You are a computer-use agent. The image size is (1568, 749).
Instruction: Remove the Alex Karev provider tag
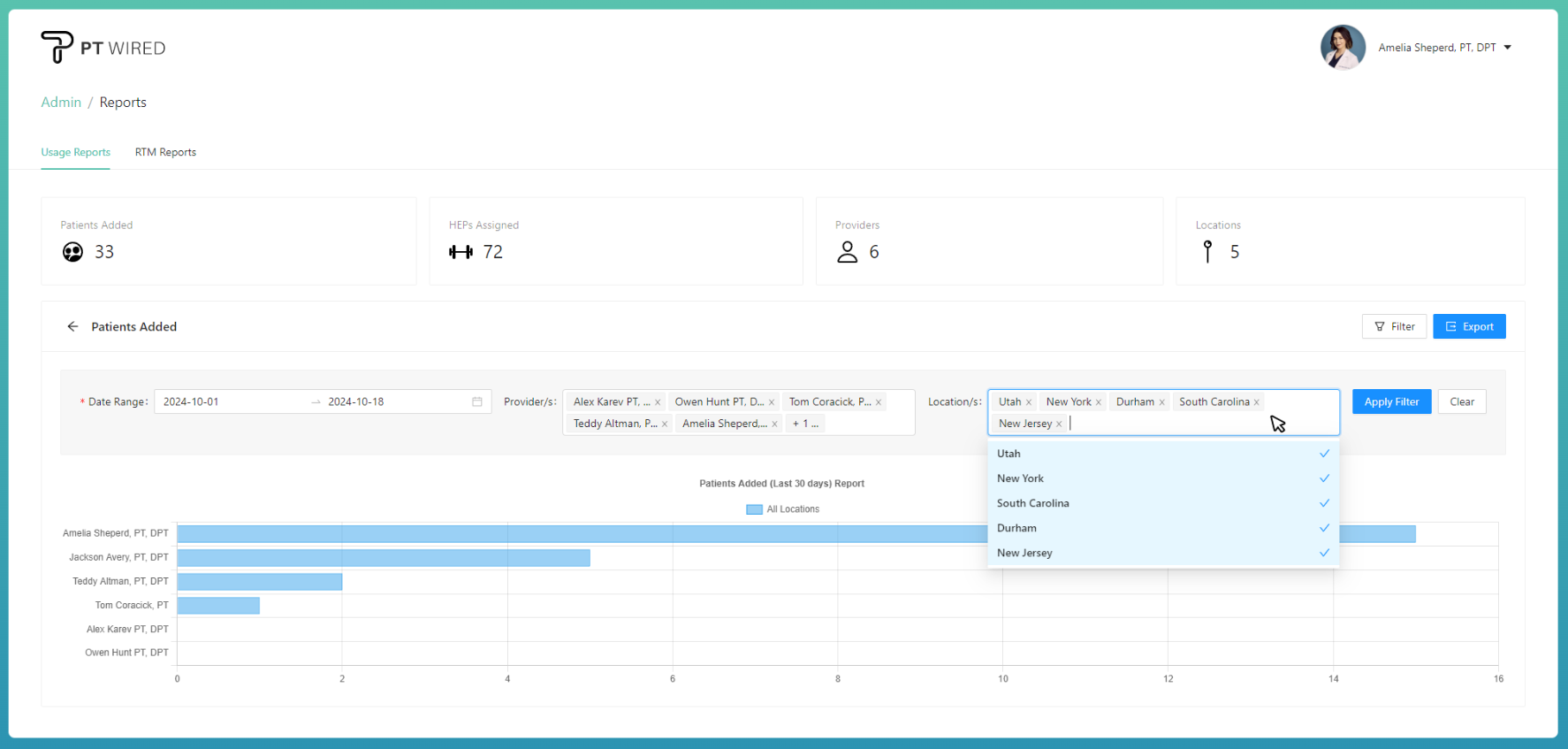point(658,402)
